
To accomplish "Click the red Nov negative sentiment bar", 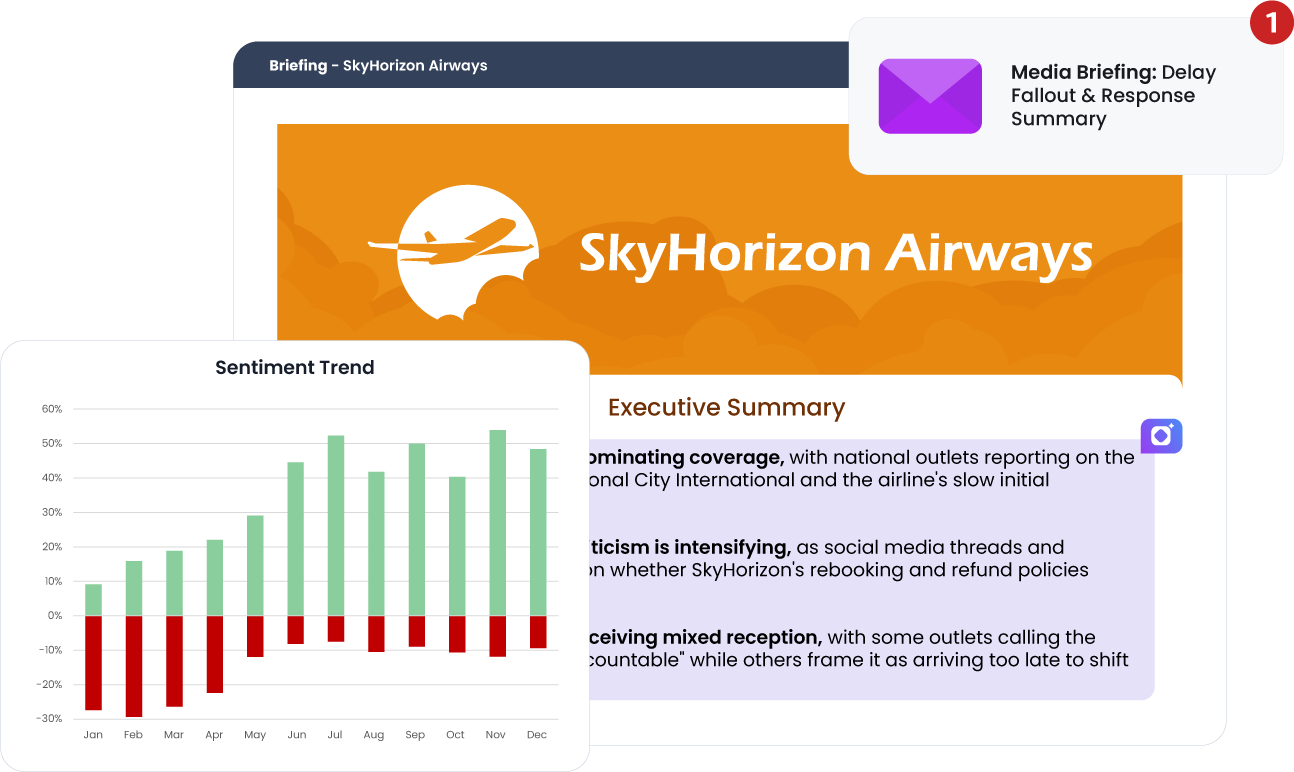I will [x=497, y=636].
